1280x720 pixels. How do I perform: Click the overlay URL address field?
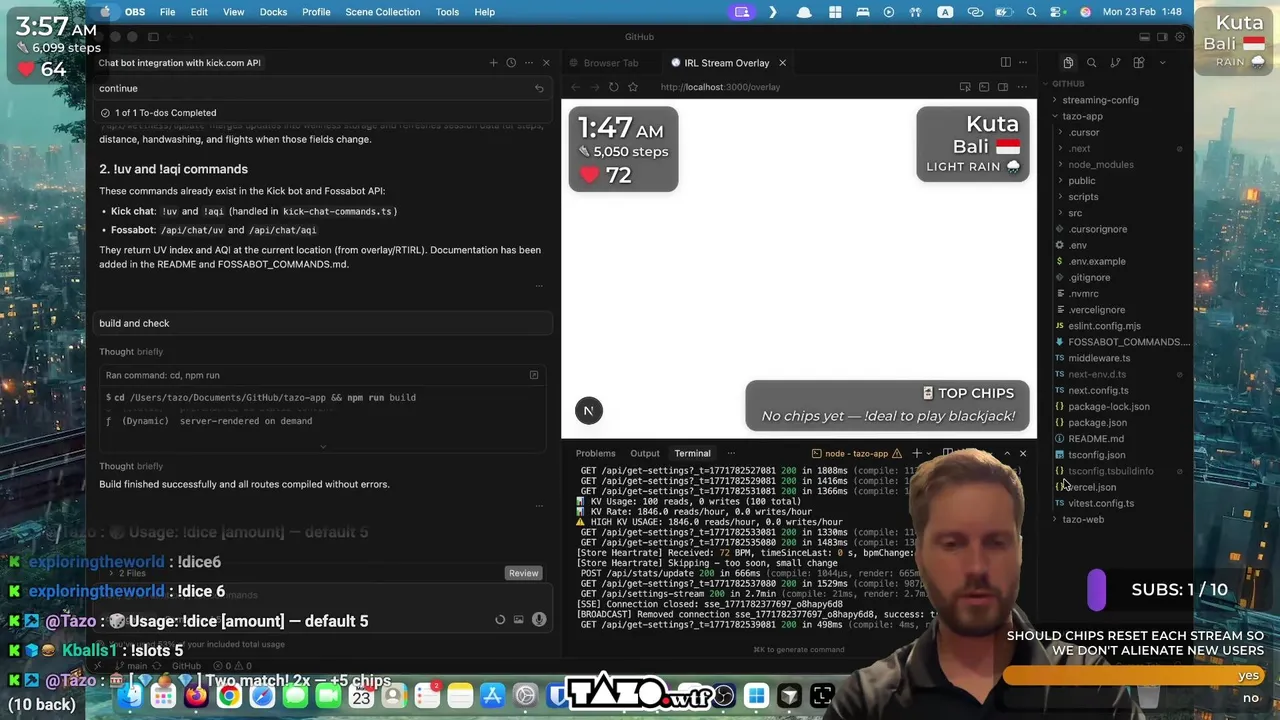[x=720, y=87]
